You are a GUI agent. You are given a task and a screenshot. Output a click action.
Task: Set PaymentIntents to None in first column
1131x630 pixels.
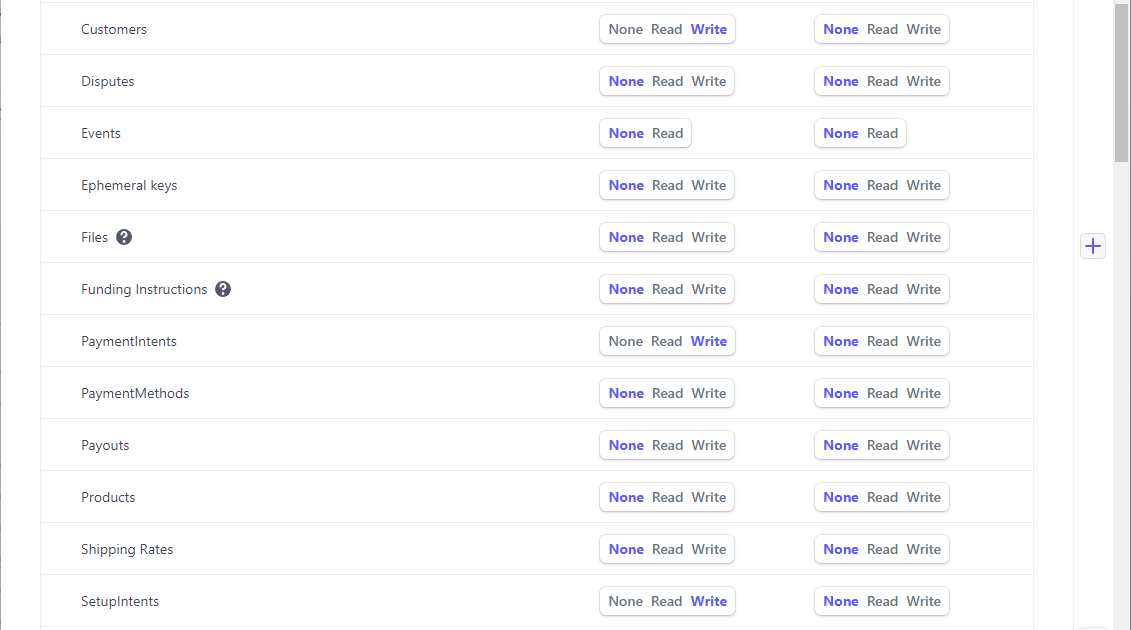pyautogui.click(x=625, y=341)
